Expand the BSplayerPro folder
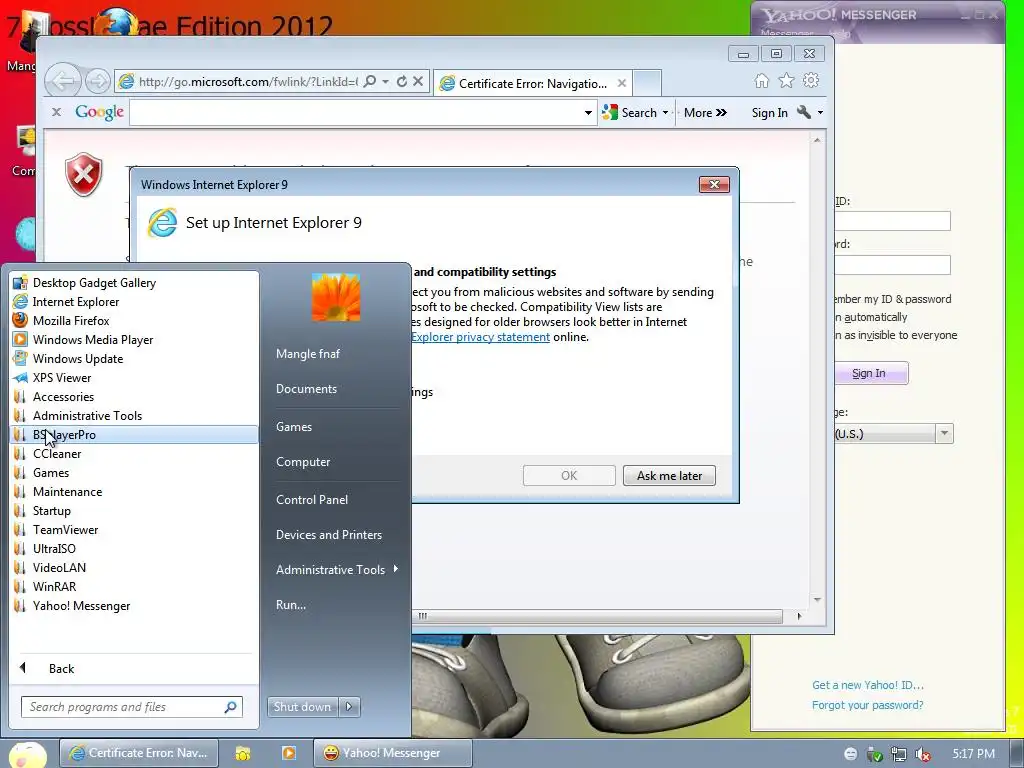This screenshot has width=1024, height=768. 134,434
